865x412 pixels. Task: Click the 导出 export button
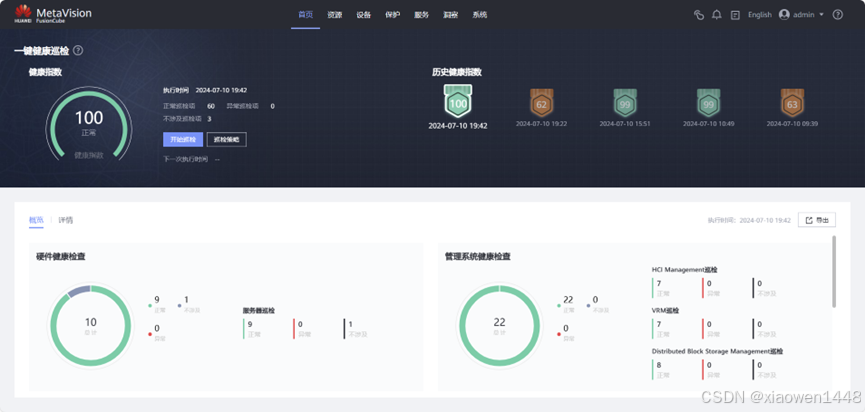[x=817, y=220]
